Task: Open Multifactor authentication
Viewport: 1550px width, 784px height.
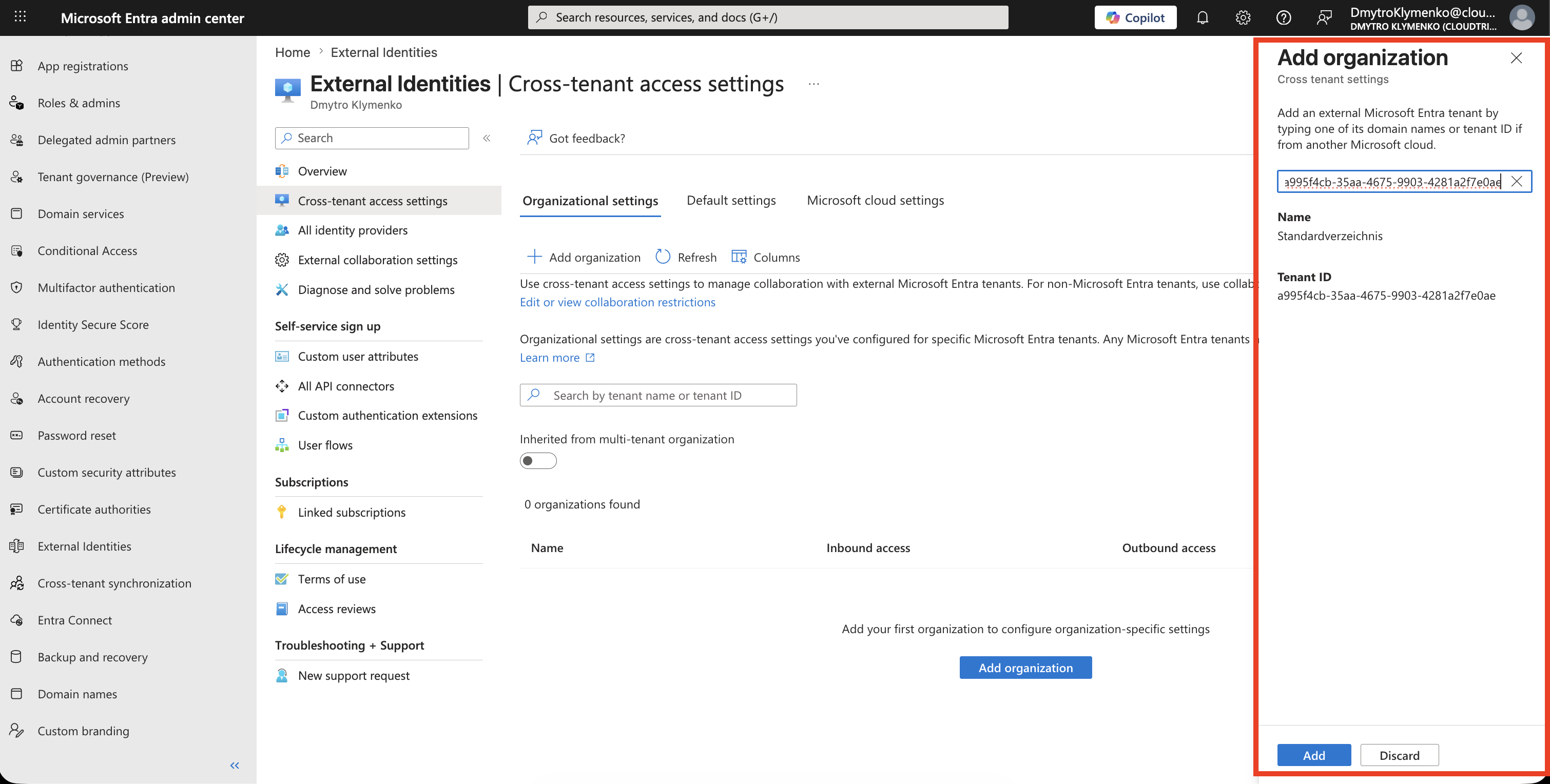Action: coord(106,287)
